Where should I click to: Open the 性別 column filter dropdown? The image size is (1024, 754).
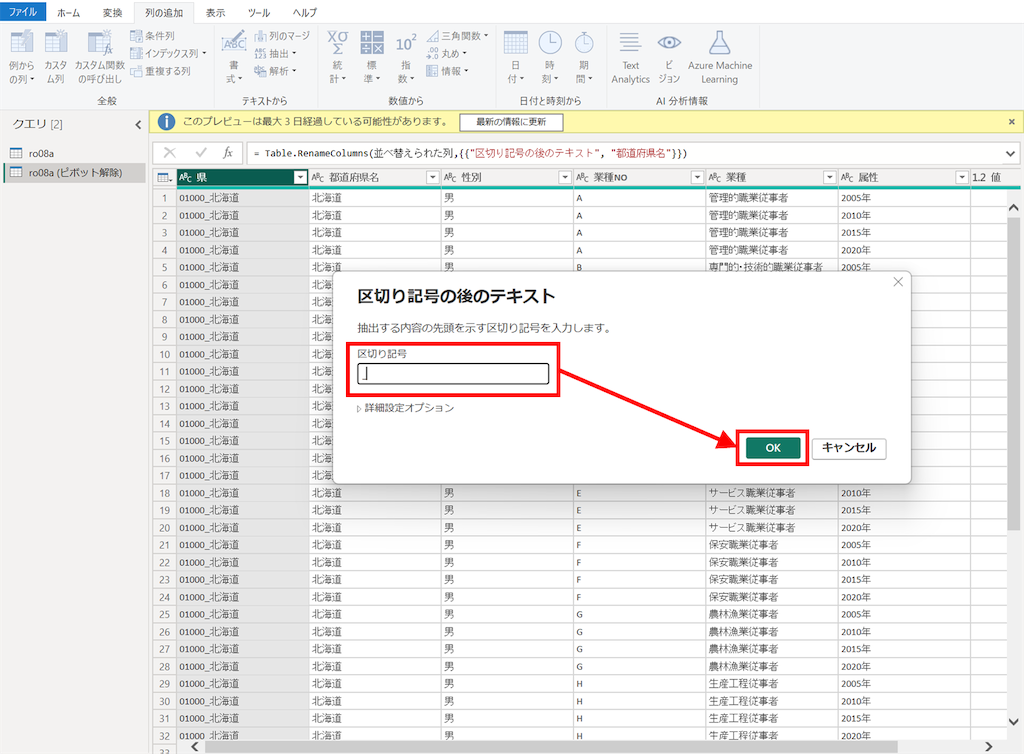[565, 178]
